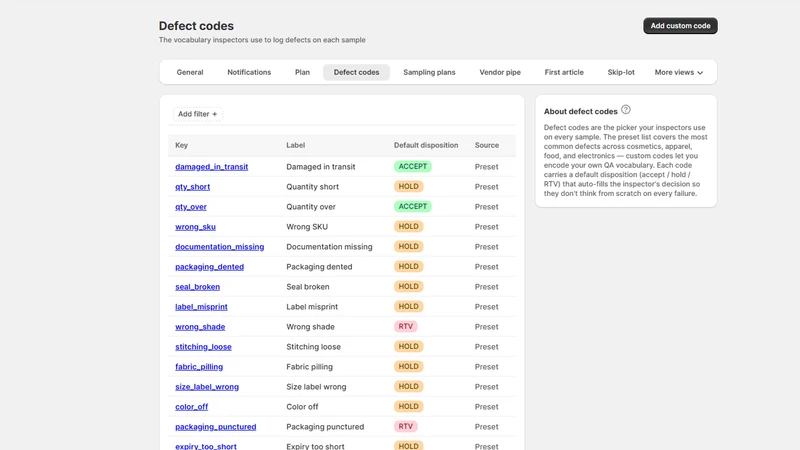This screenshot has height=450, width=800.
Task: Open the seal_broken code link
Action: pyautogui.click(x=197, y=287)
